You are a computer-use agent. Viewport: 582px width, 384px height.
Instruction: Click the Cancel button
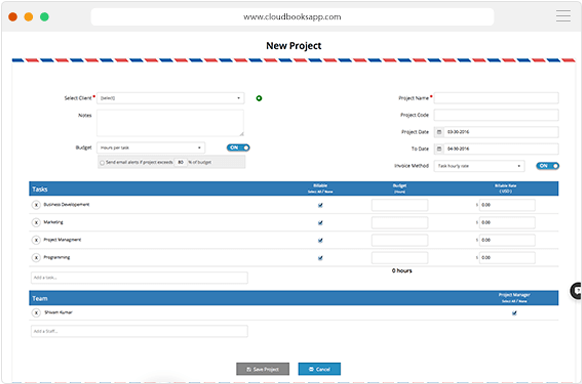[x=320, y=369]
